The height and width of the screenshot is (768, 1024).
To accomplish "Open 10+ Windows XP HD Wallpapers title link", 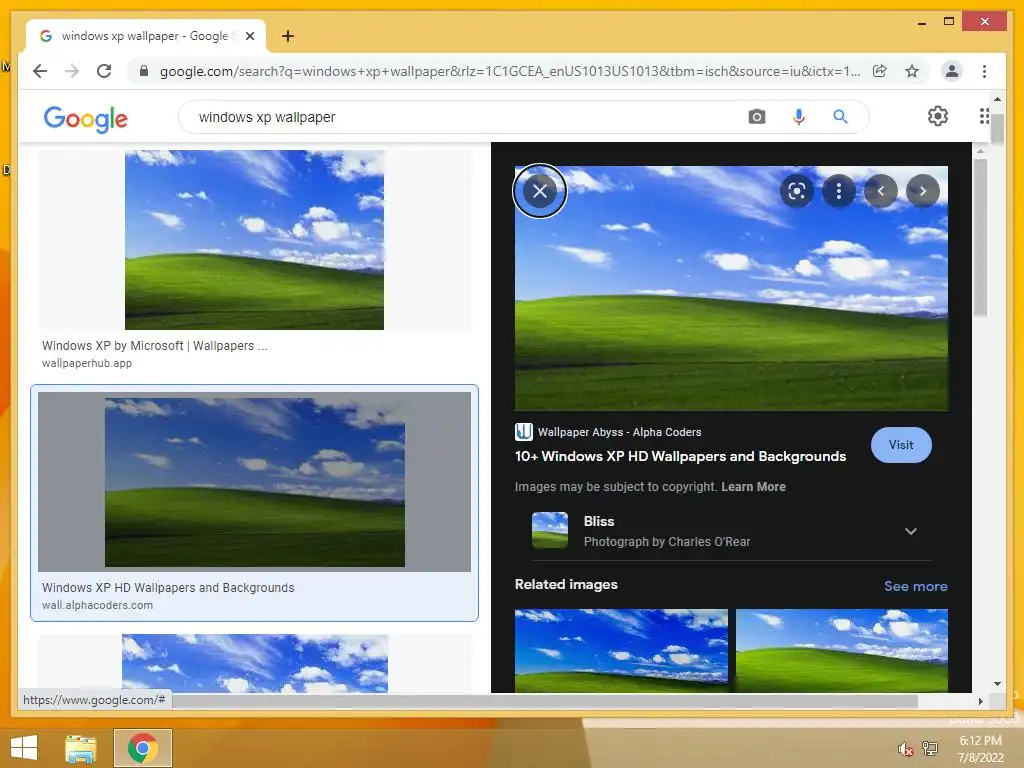I will pyautogui.click(x=680, y=456).
